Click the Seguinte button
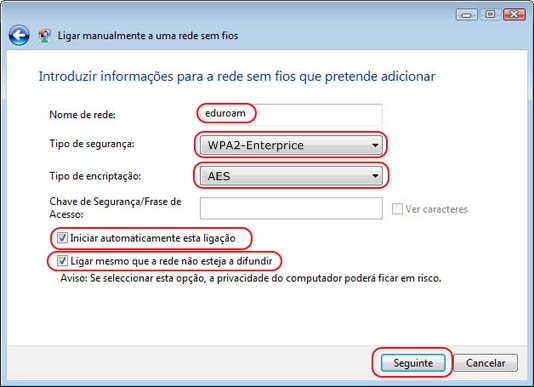 pos(413,363)
